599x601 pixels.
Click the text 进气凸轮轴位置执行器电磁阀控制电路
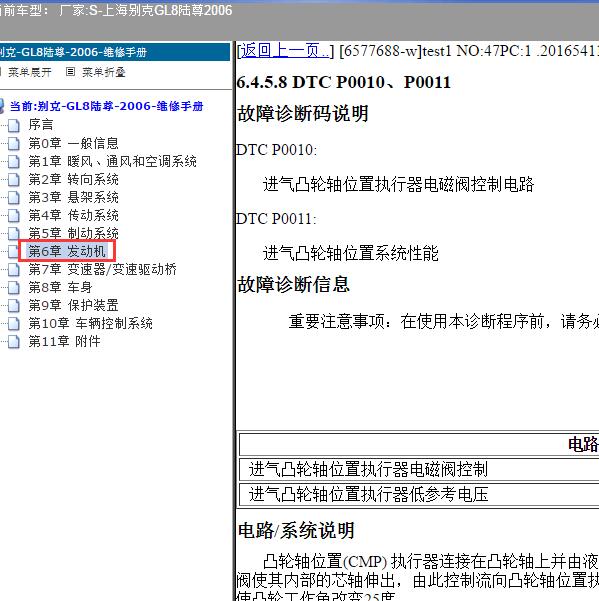click(399, 184)
